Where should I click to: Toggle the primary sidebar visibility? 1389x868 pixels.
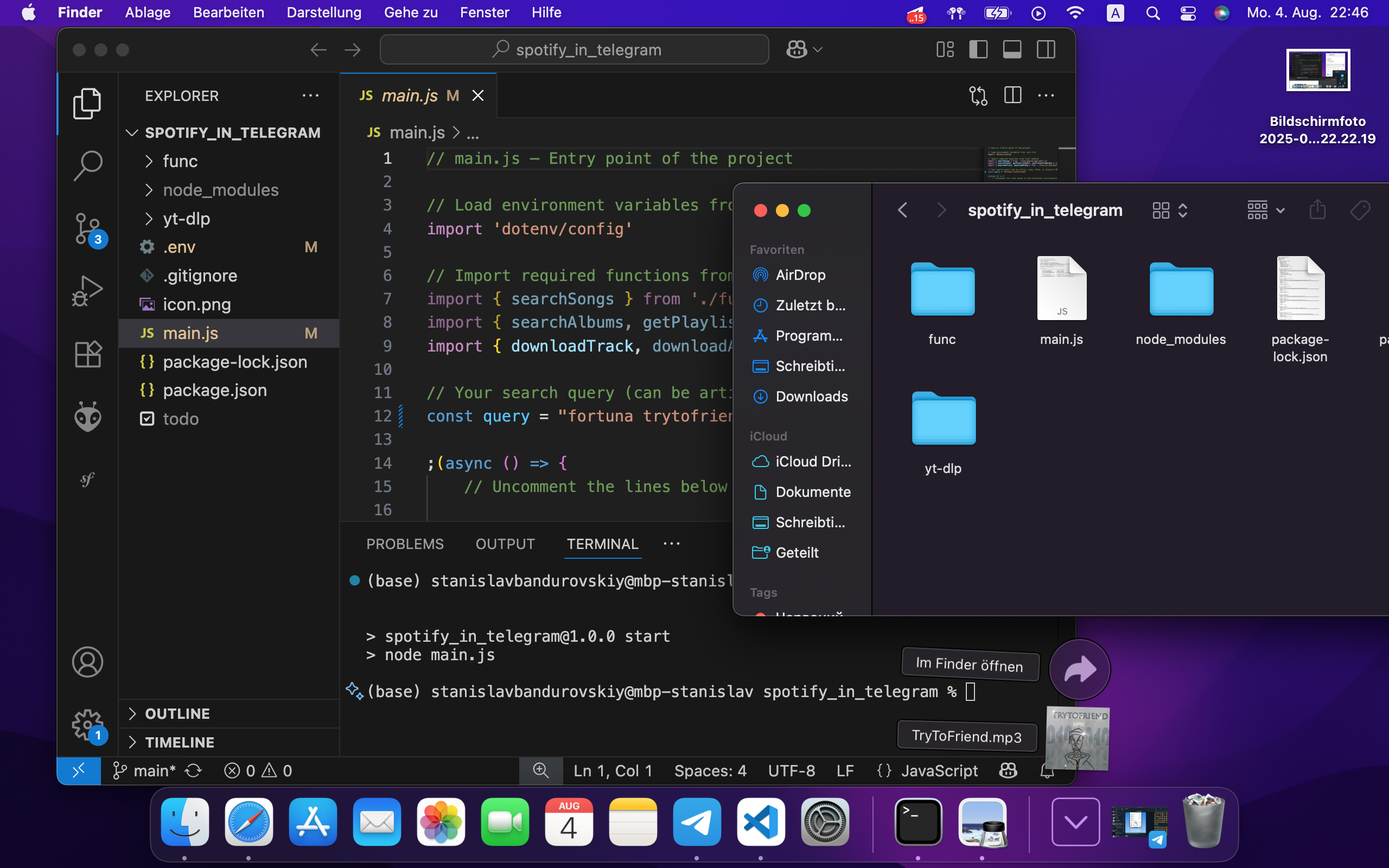979,49
